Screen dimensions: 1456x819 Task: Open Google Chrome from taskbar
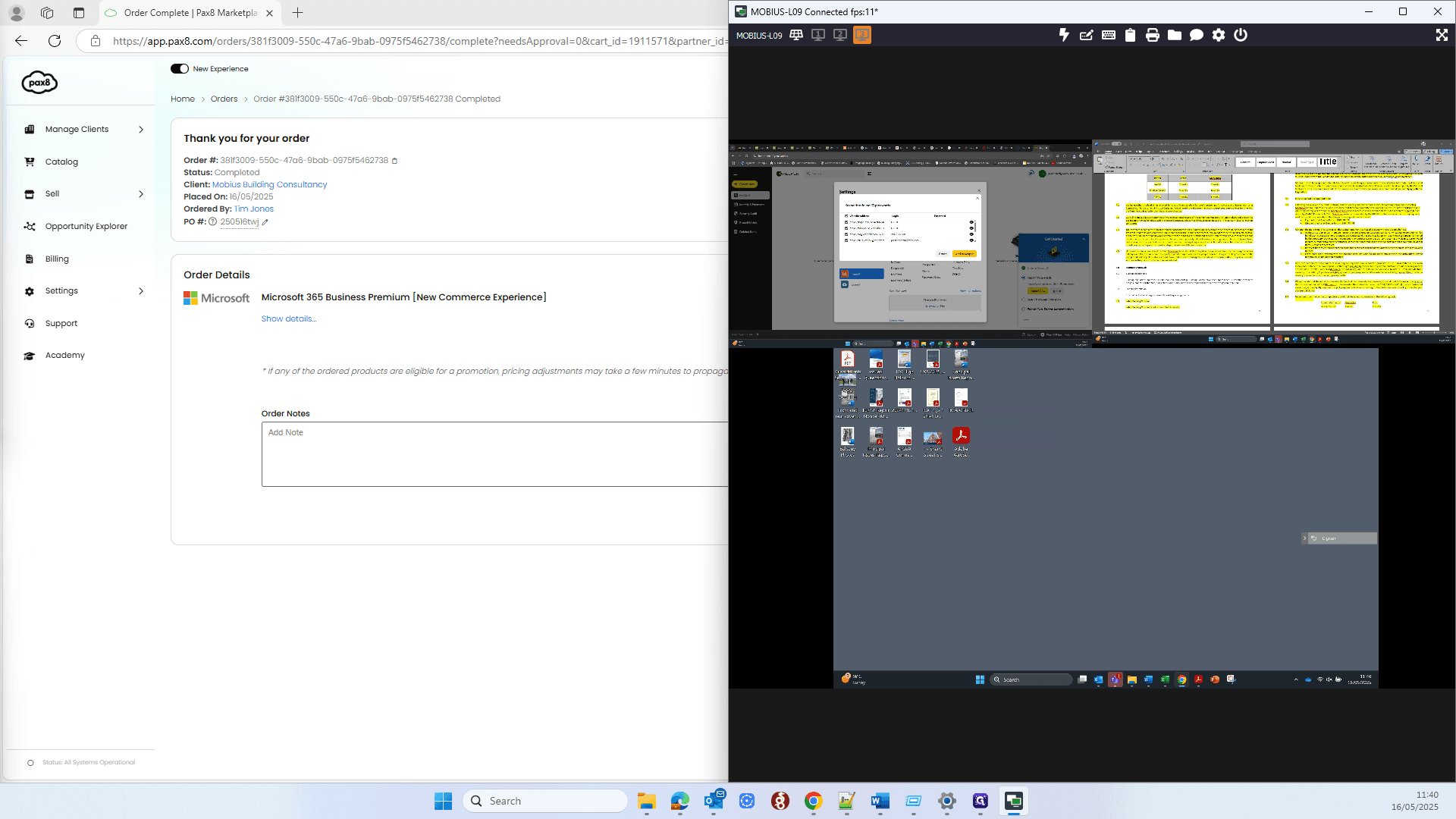click(x=814, y=801)
